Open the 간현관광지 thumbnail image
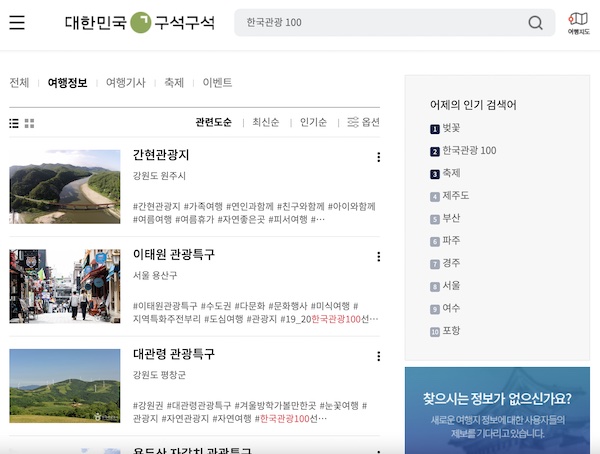Image resolution: width=600 pixels, height=454 pixels. 65,186
